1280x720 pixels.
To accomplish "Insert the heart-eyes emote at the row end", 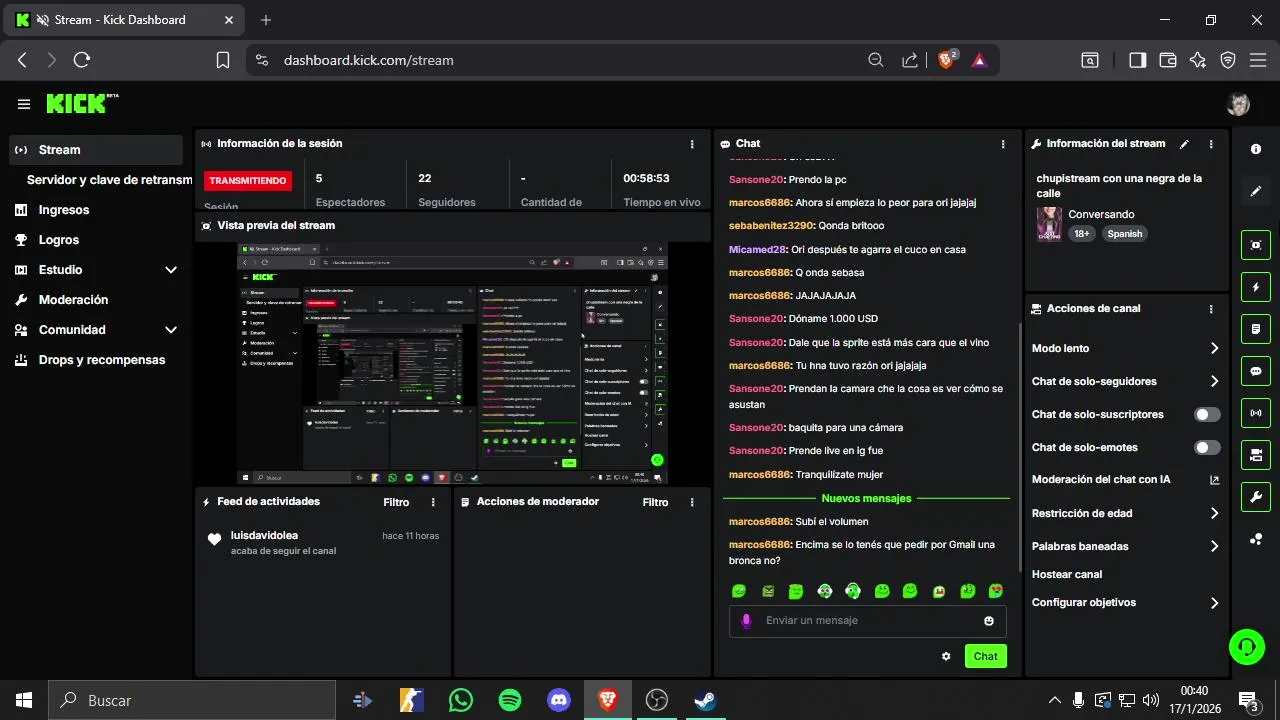I will coord(996,591).
